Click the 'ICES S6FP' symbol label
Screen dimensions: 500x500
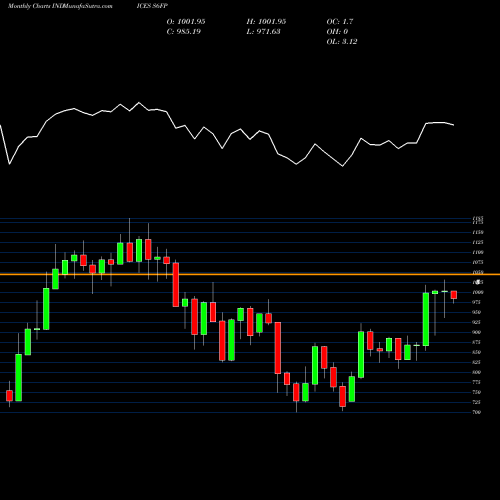pyautogui.click(x=152, y=6)
